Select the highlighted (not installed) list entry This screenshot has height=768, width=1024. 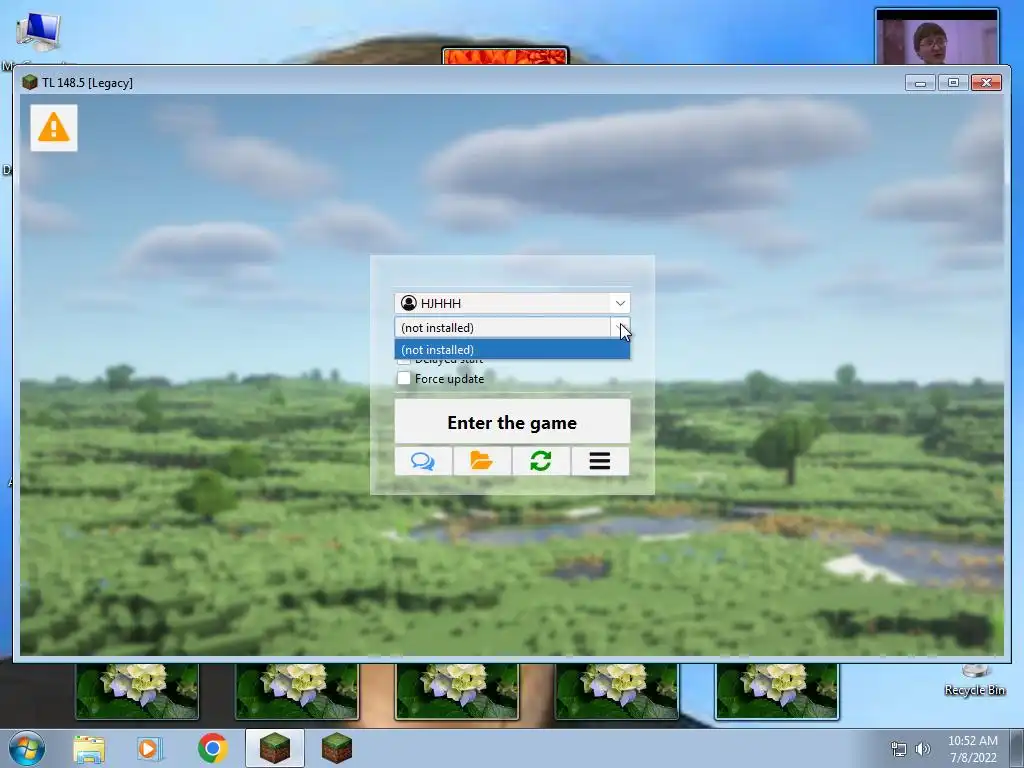(x=512, y=349)
